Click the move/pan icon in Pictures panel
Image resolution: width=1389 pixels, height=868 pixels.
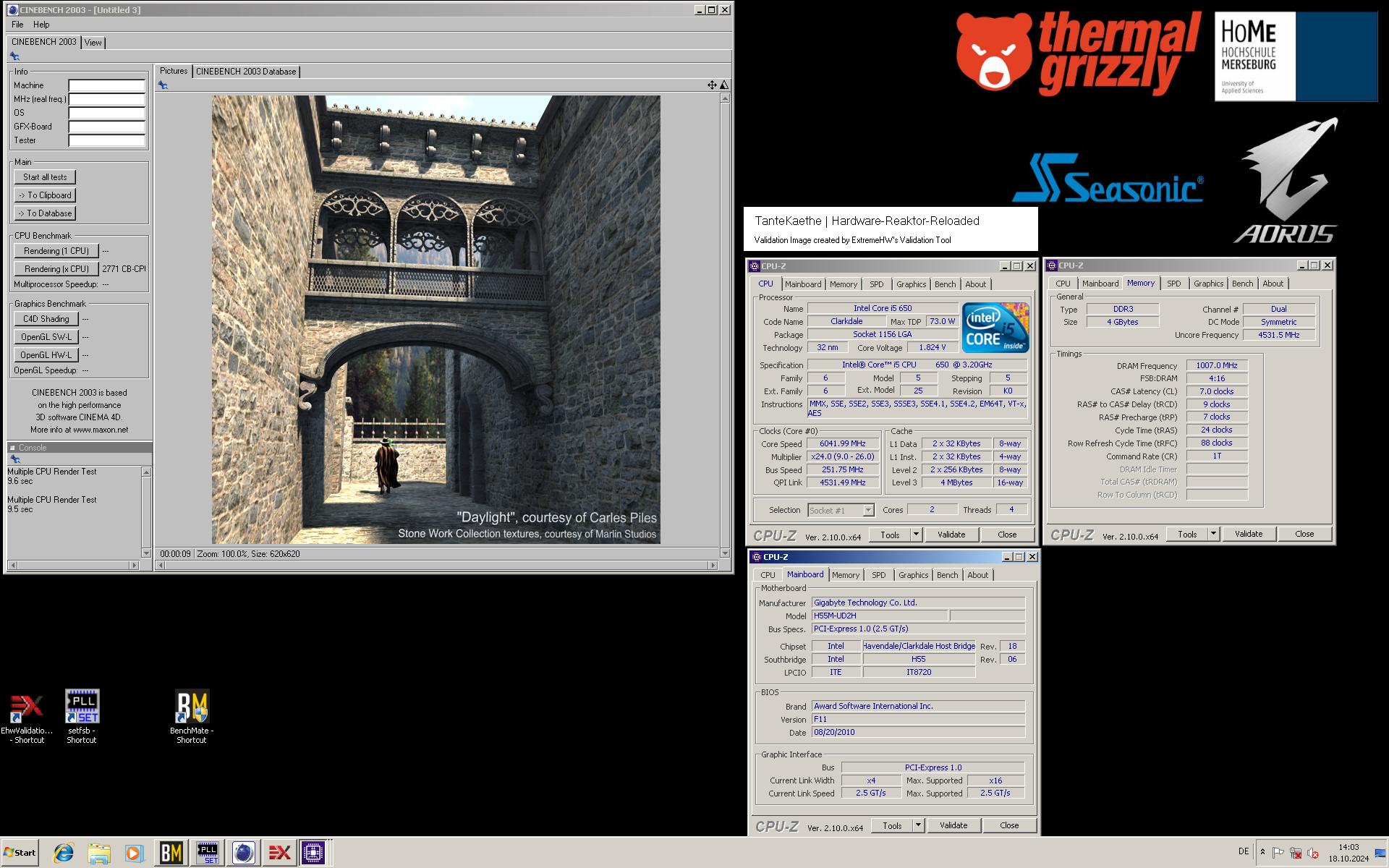point(712,85)
